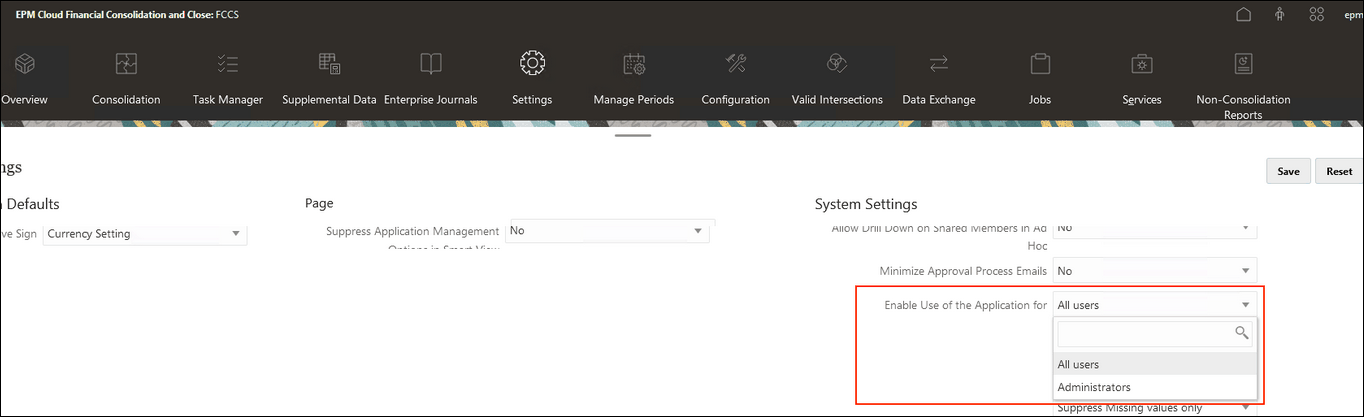Open the Accessibility settings icon

pos(1280,15)
